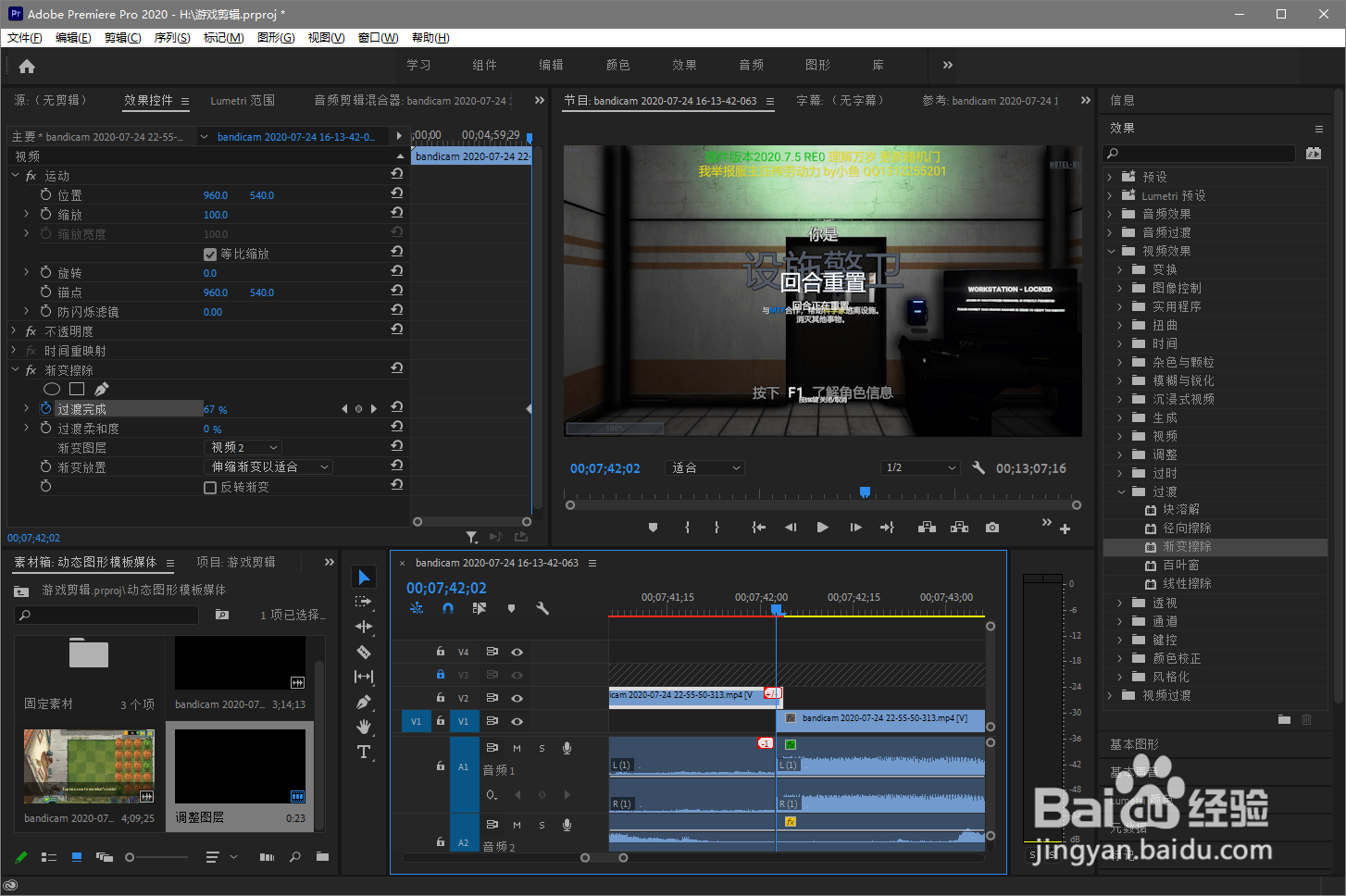Step back one frame
The image size is (1346, 896).
coord(790,528)
